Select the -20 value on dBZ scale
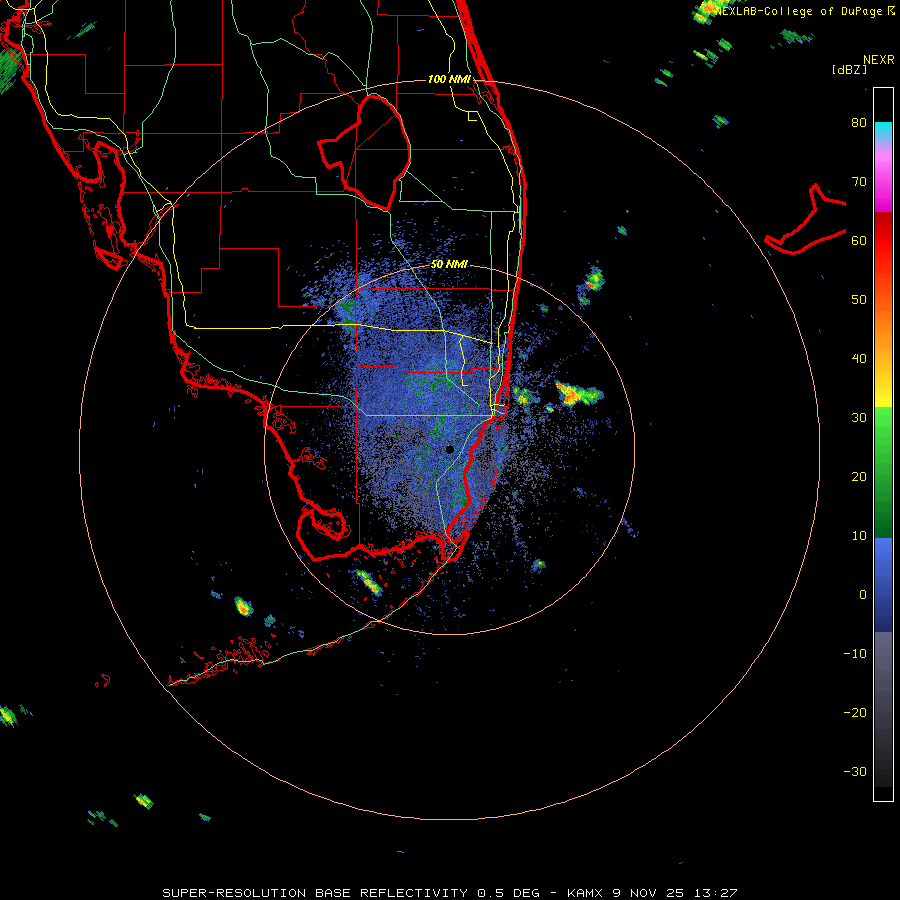900x900 pixels. 855,713
